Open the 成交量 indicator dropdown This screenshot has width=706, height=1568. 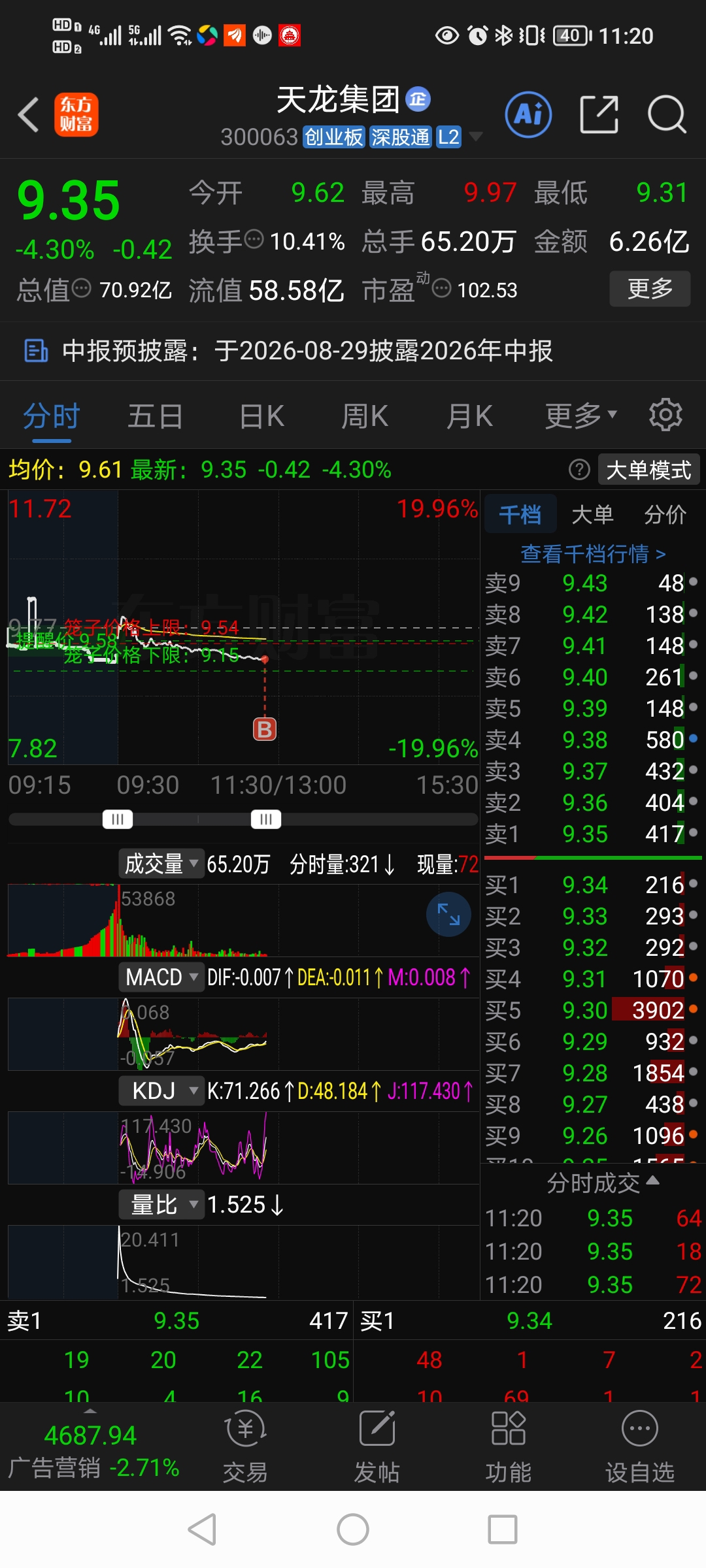[161, 864]
